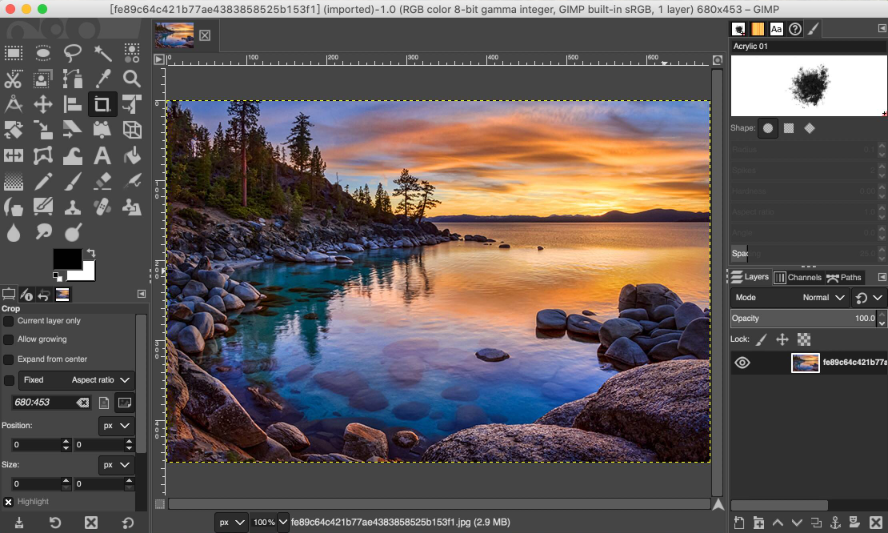Screen dimensions: 888x533
Task: Choose the Text tool
Action: [x=102, y=156]
